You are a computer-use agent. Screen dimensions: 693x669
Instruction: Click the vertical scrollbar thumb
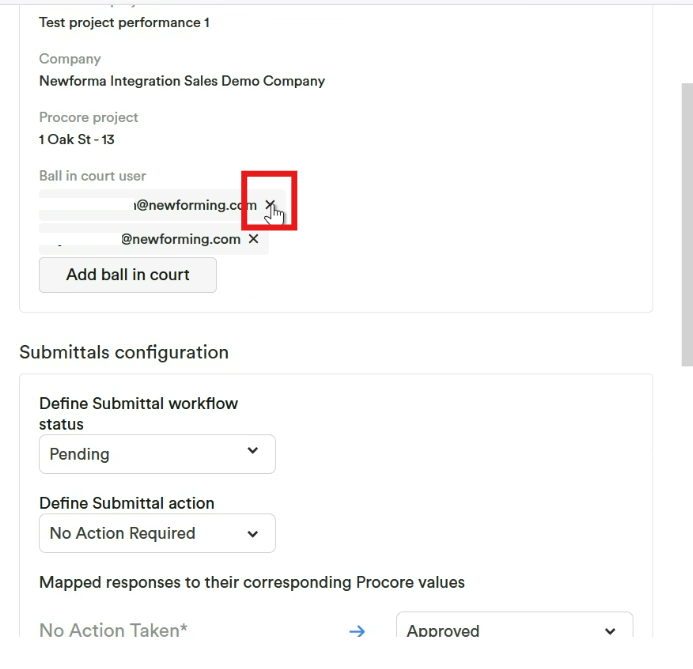click(687, 224)
